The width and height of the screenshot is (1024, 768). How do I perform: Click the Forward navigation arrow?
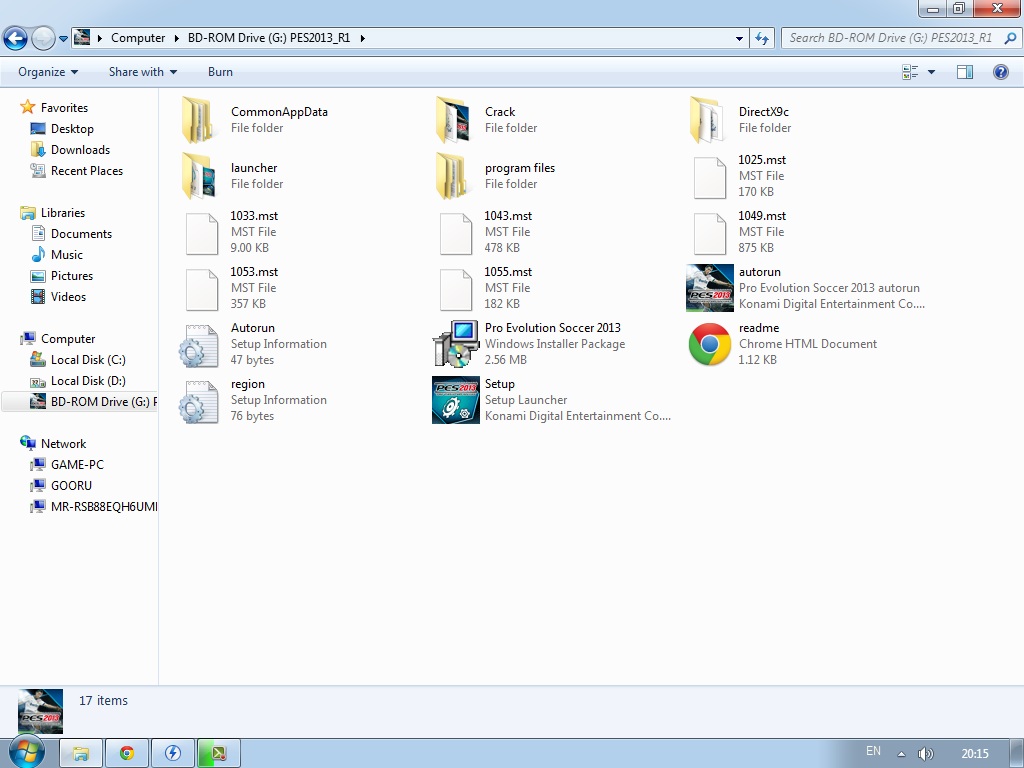(x=43, y=38)
